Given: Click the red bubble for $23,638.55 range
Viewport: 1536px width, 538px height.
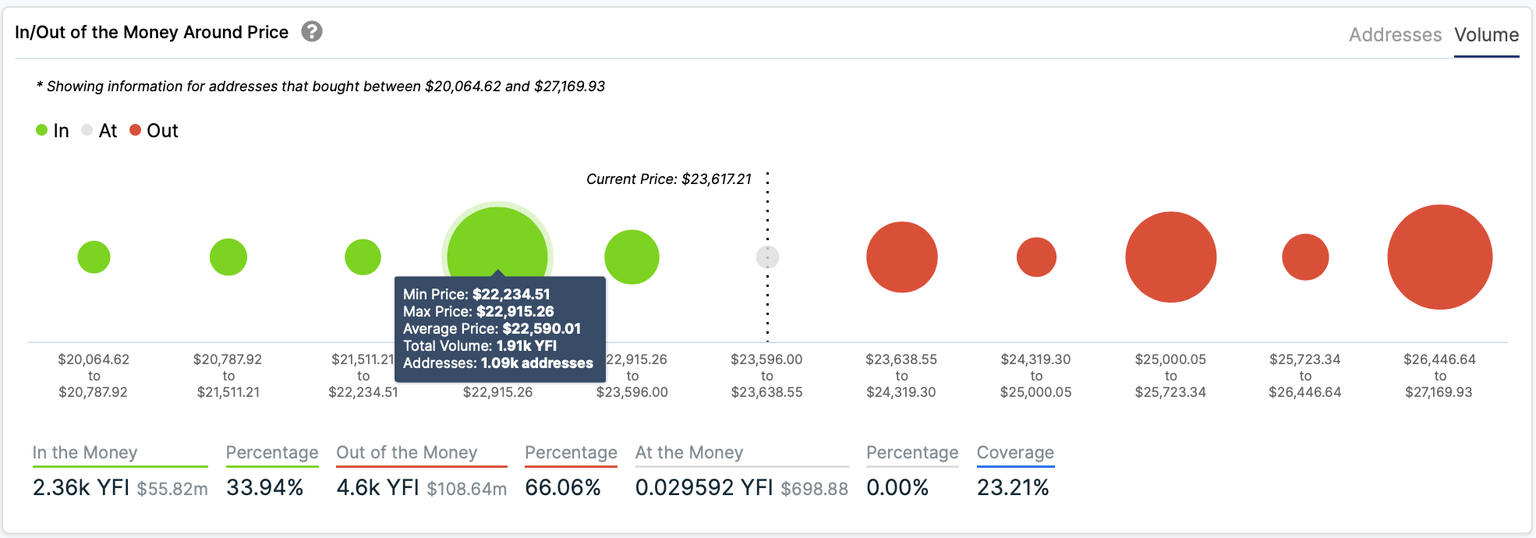Looking at the screenshot, I should coord(902,257).
